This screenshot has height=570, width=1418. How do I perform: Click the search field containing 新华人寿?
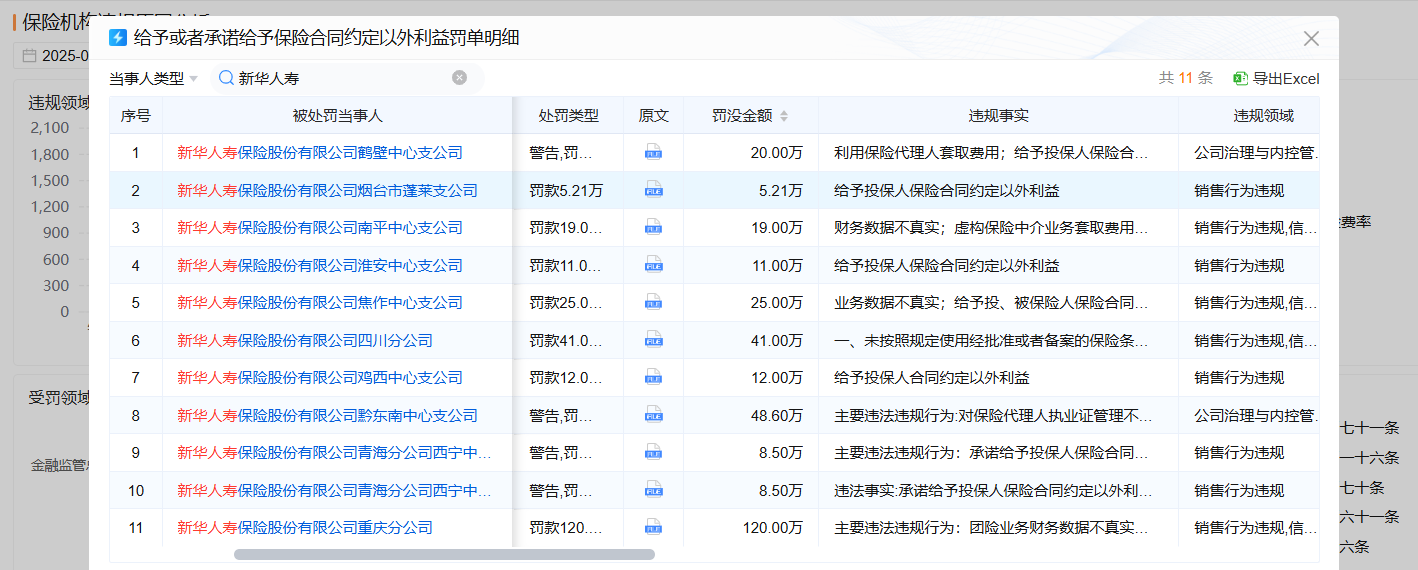[x=340, y=78]
